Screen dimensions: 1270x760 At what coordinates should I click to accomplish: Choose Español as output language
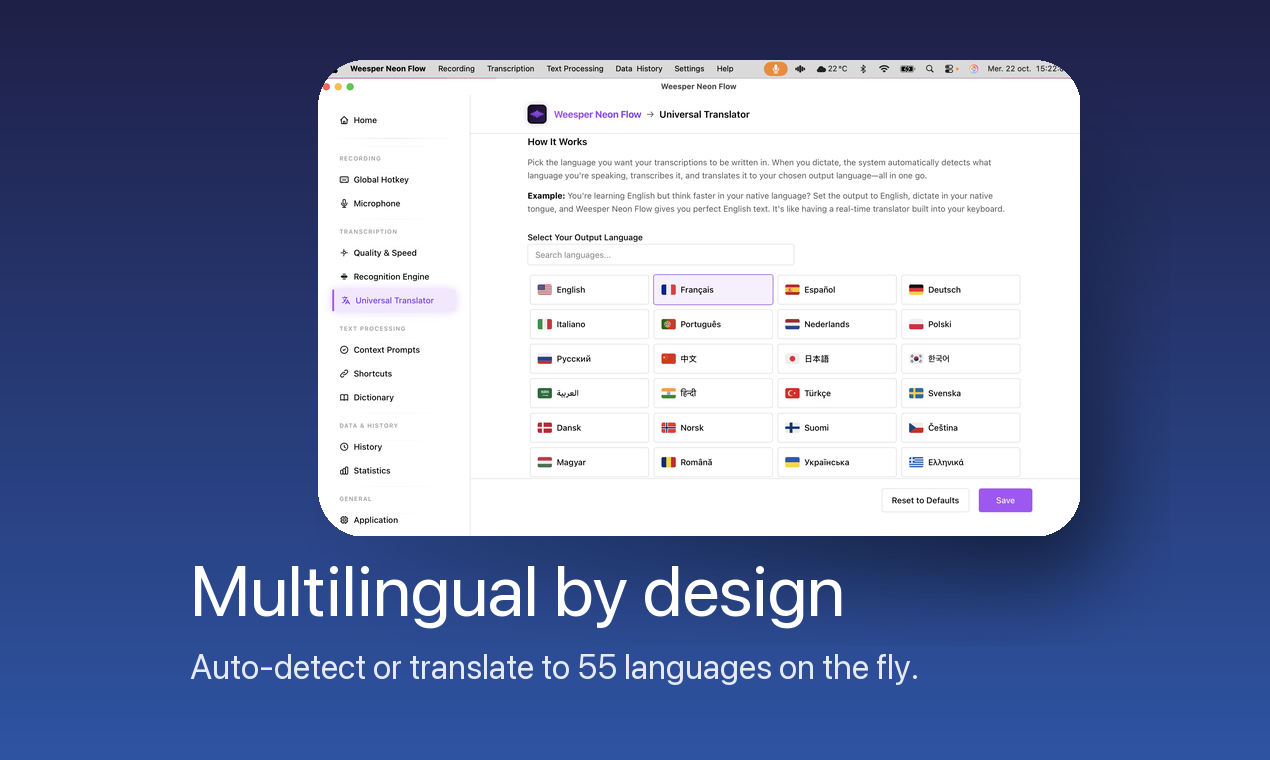(836, 290)
